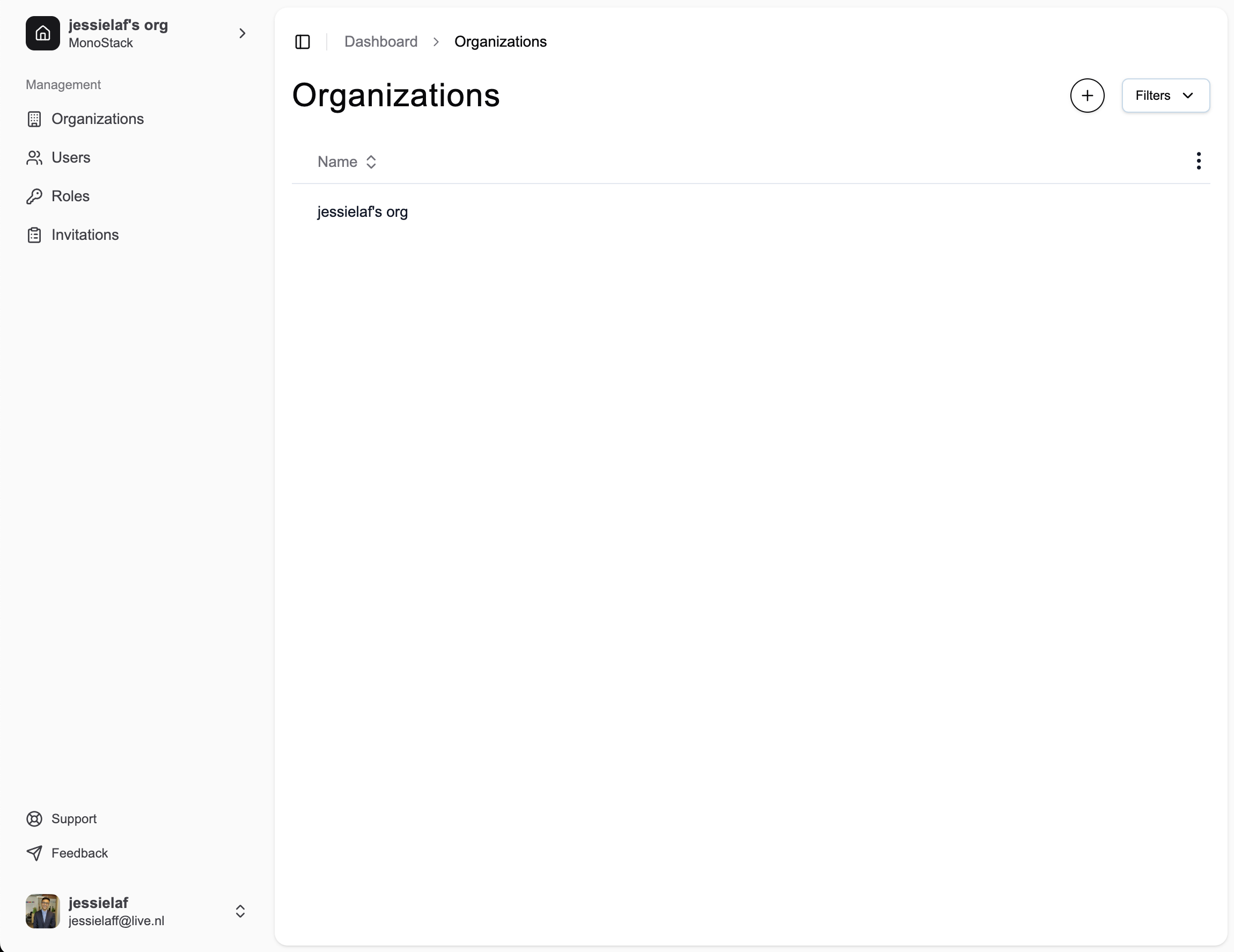
Task: Open the Filters dropdown
Action: coord(1165,96)
